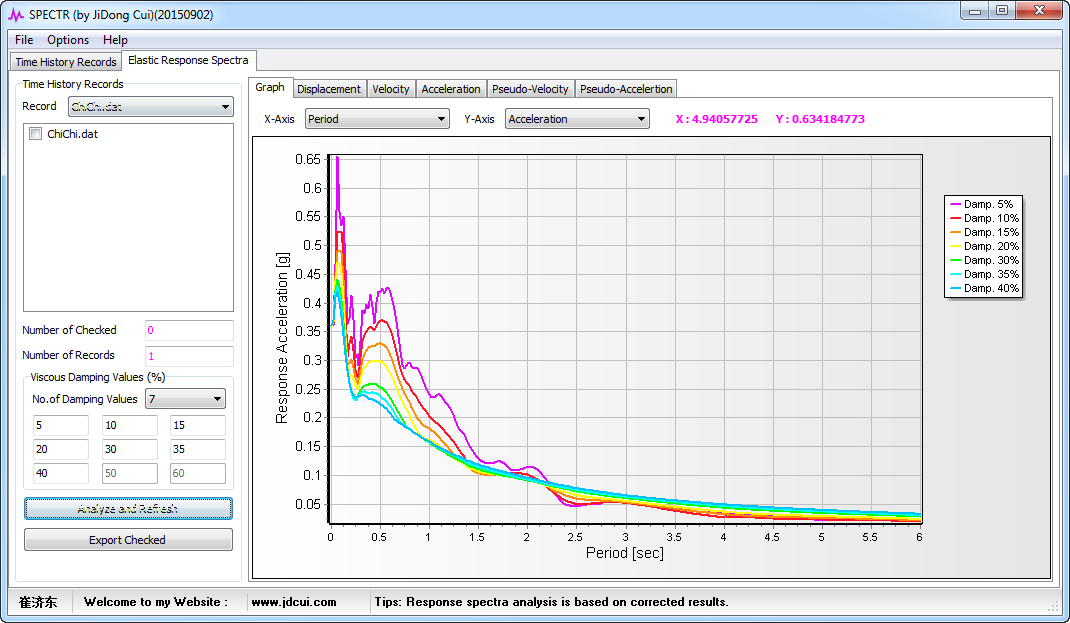The image size is (1070, 623).
Task: Click the Damp. 35% legend entry
Action: coord(984,274)
